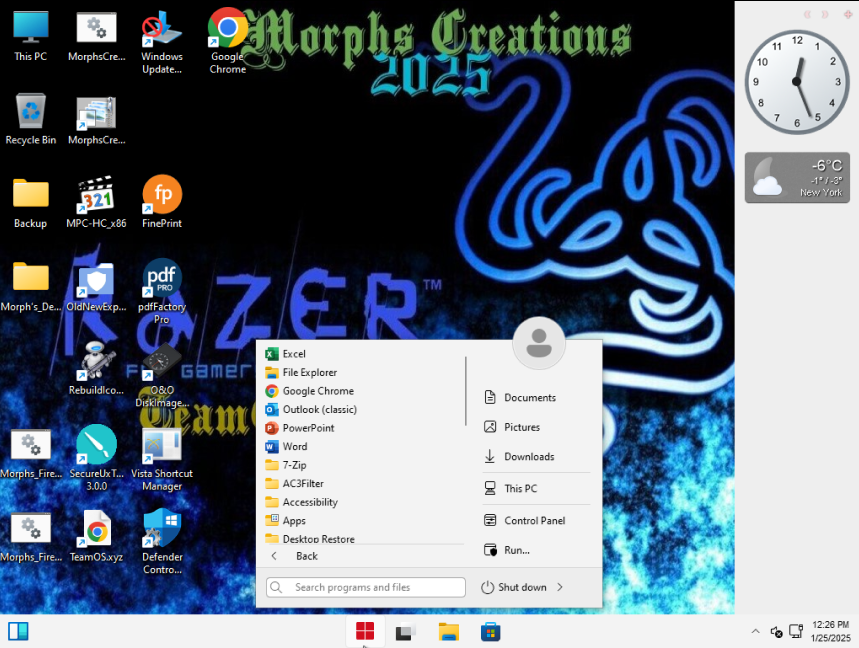Open the Widgets button on taskbar
This screenshot has height=648, width=859.
(x=18, y=632)
